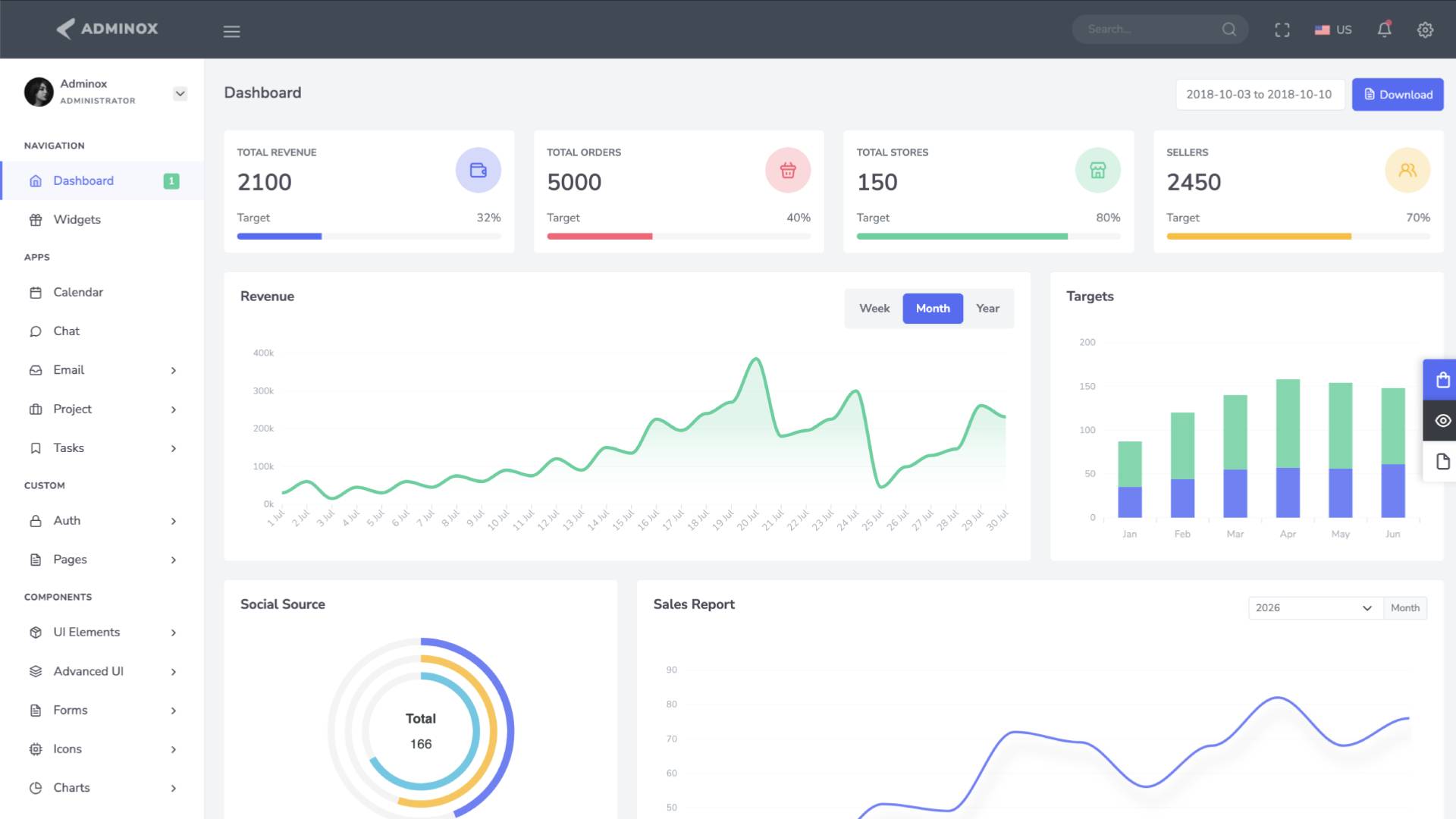The image size is (1456, 819).
Task: Click the Charts pie icon
Action: 36,788
